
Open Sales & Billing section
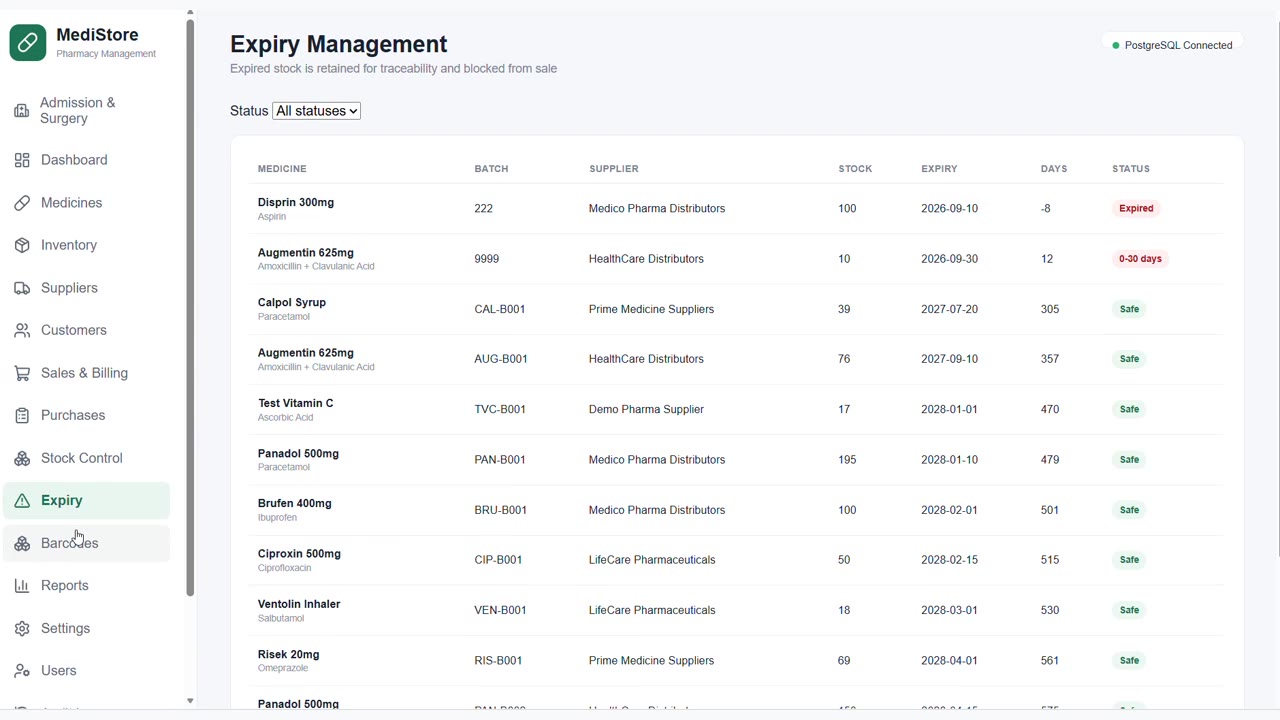tap(86, 373)
